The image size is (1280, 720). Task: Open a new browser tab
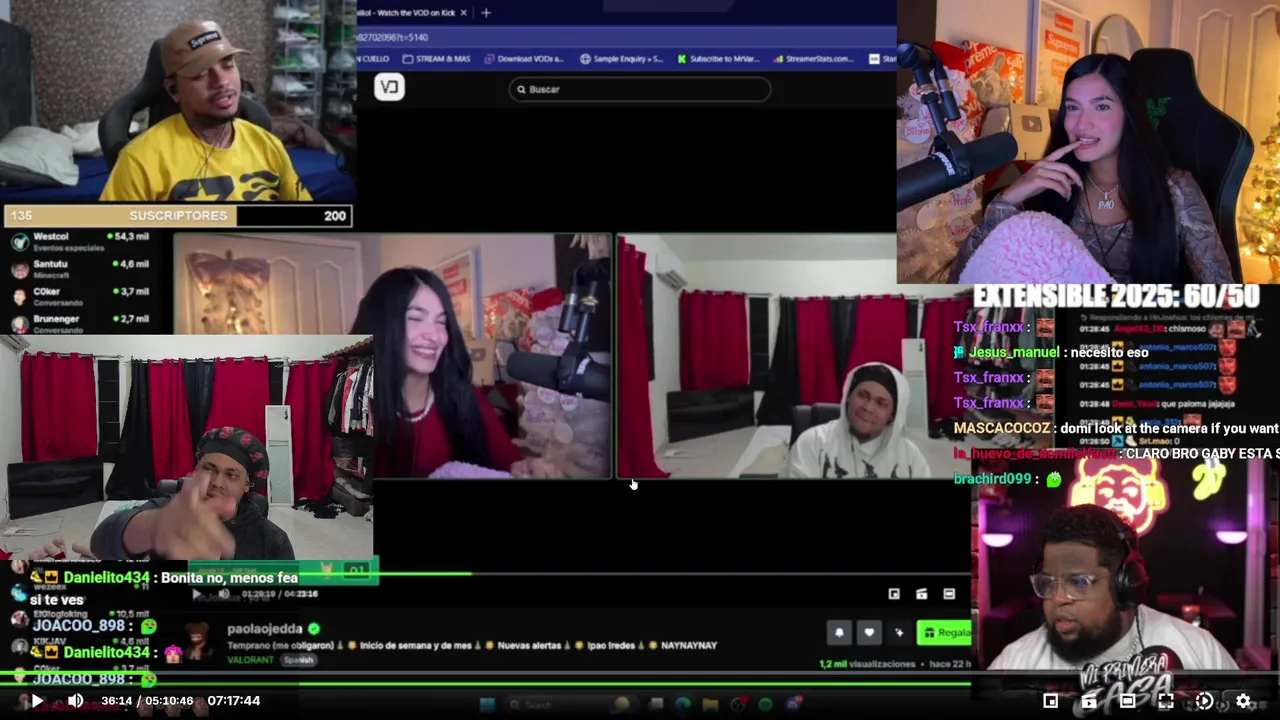(x=486, y=13)
